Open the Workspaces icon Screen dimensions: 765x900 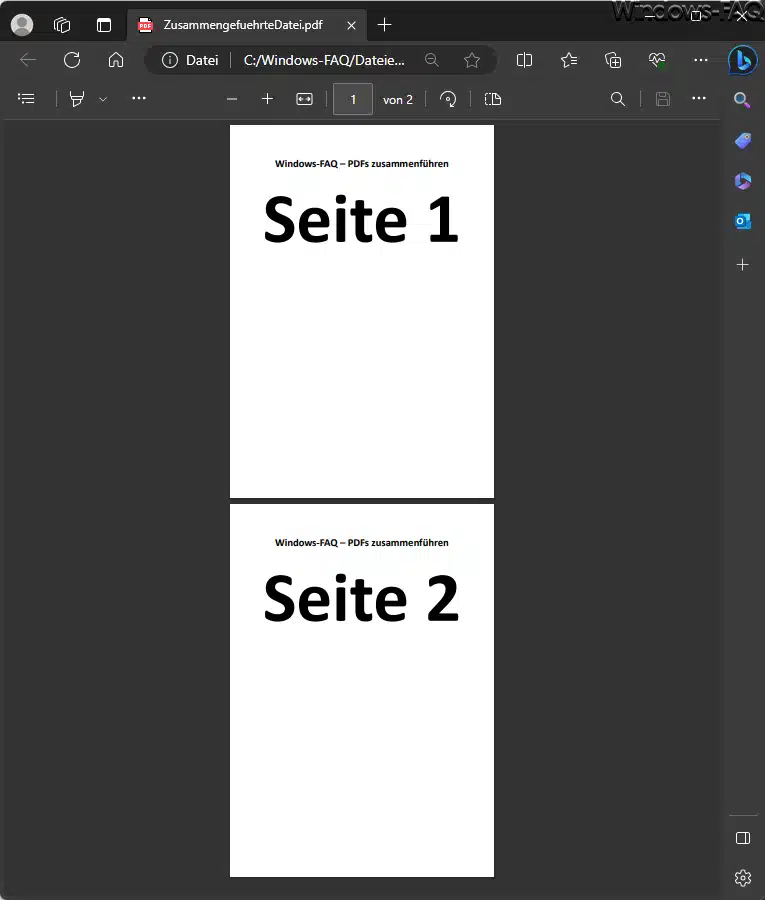[62, 25]
